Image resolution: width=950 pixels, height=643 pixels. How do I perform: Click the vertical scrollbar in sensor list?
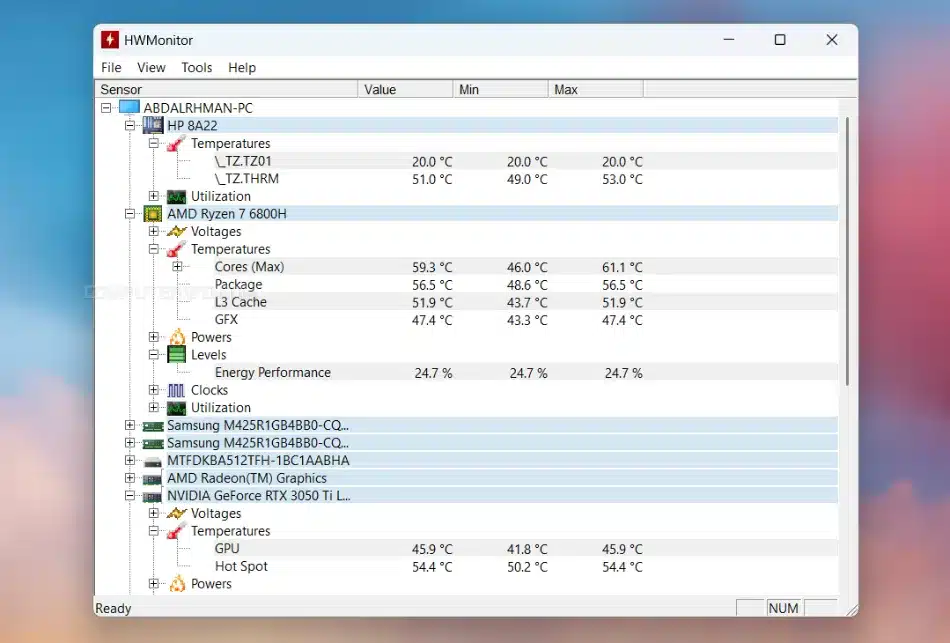tap(848, 250)
